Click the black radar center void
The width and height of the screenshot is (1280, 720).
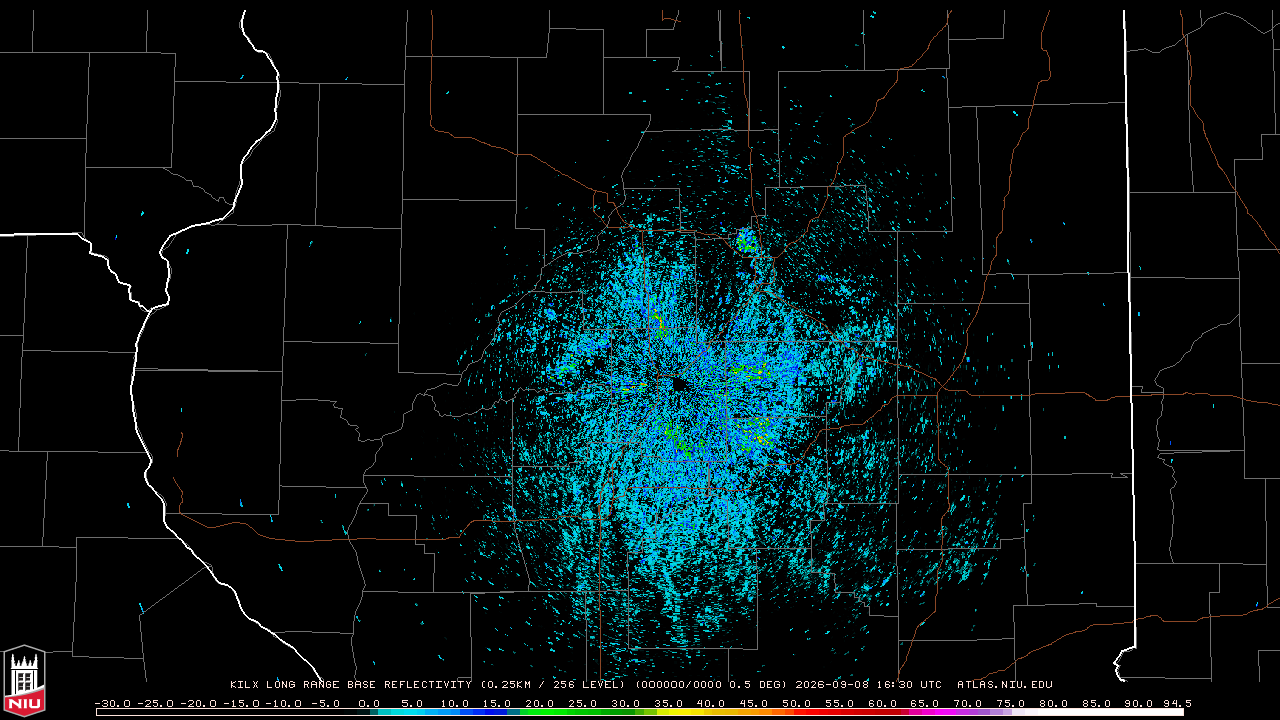(679, 385)
